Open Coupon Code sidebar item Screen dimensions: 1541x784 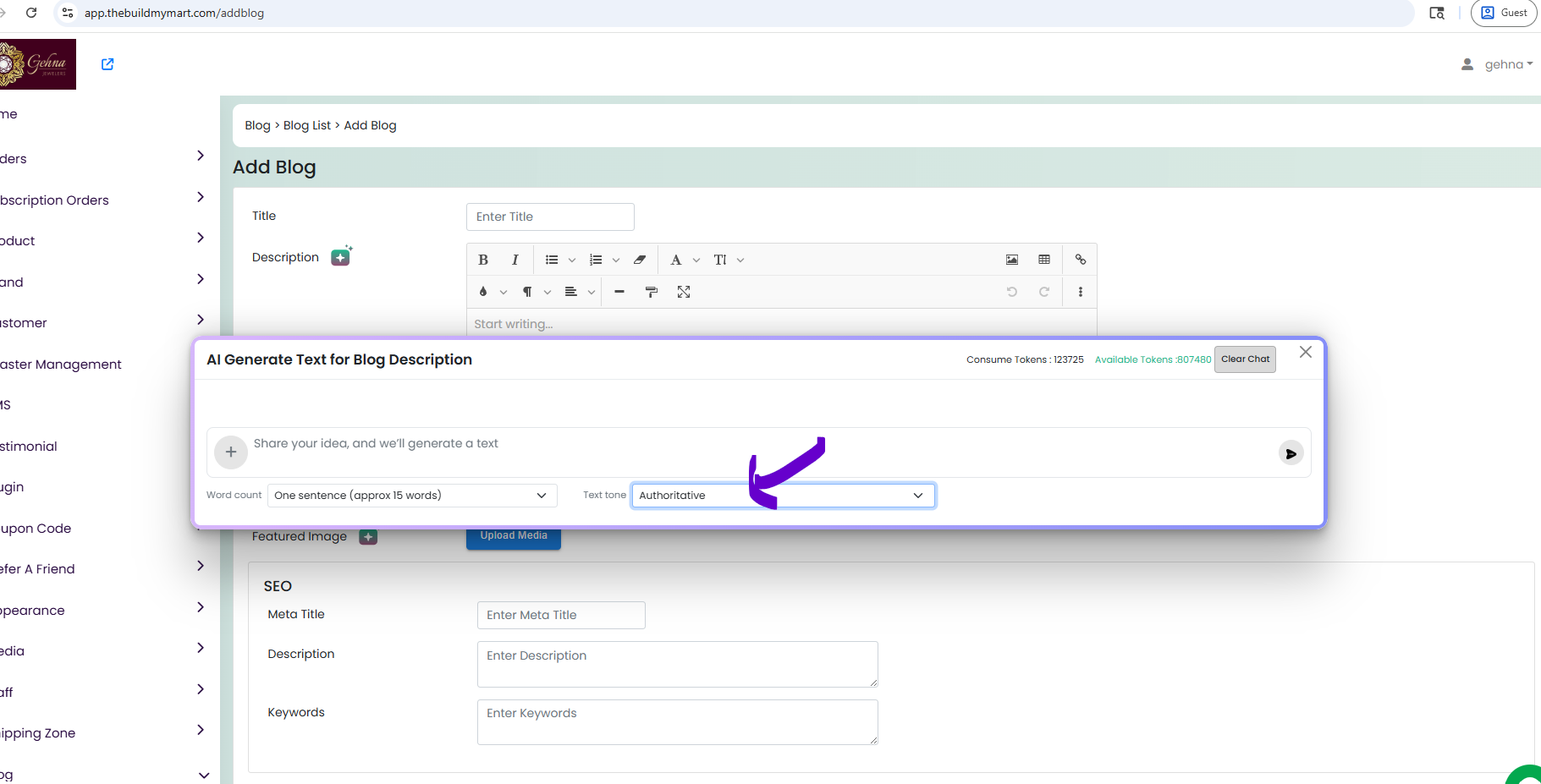point(36,529)
